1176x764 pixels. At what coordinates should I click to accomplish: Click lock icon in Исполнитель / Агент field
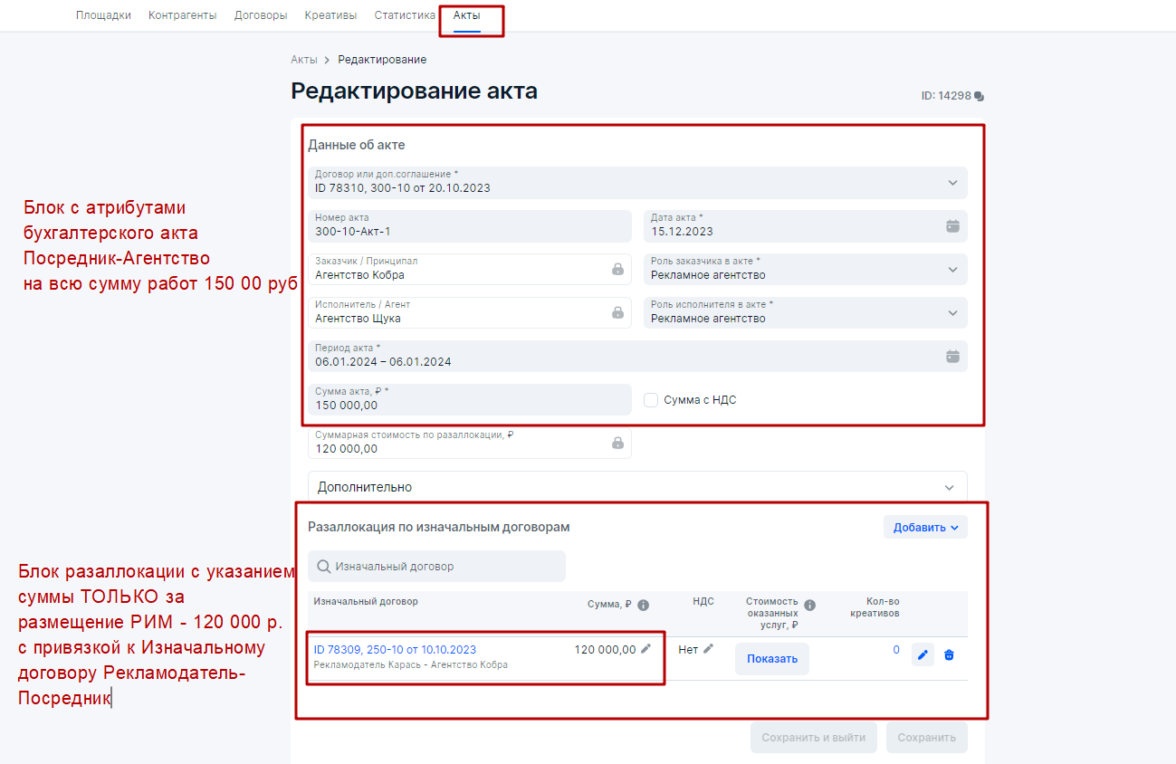coord(617,313)
